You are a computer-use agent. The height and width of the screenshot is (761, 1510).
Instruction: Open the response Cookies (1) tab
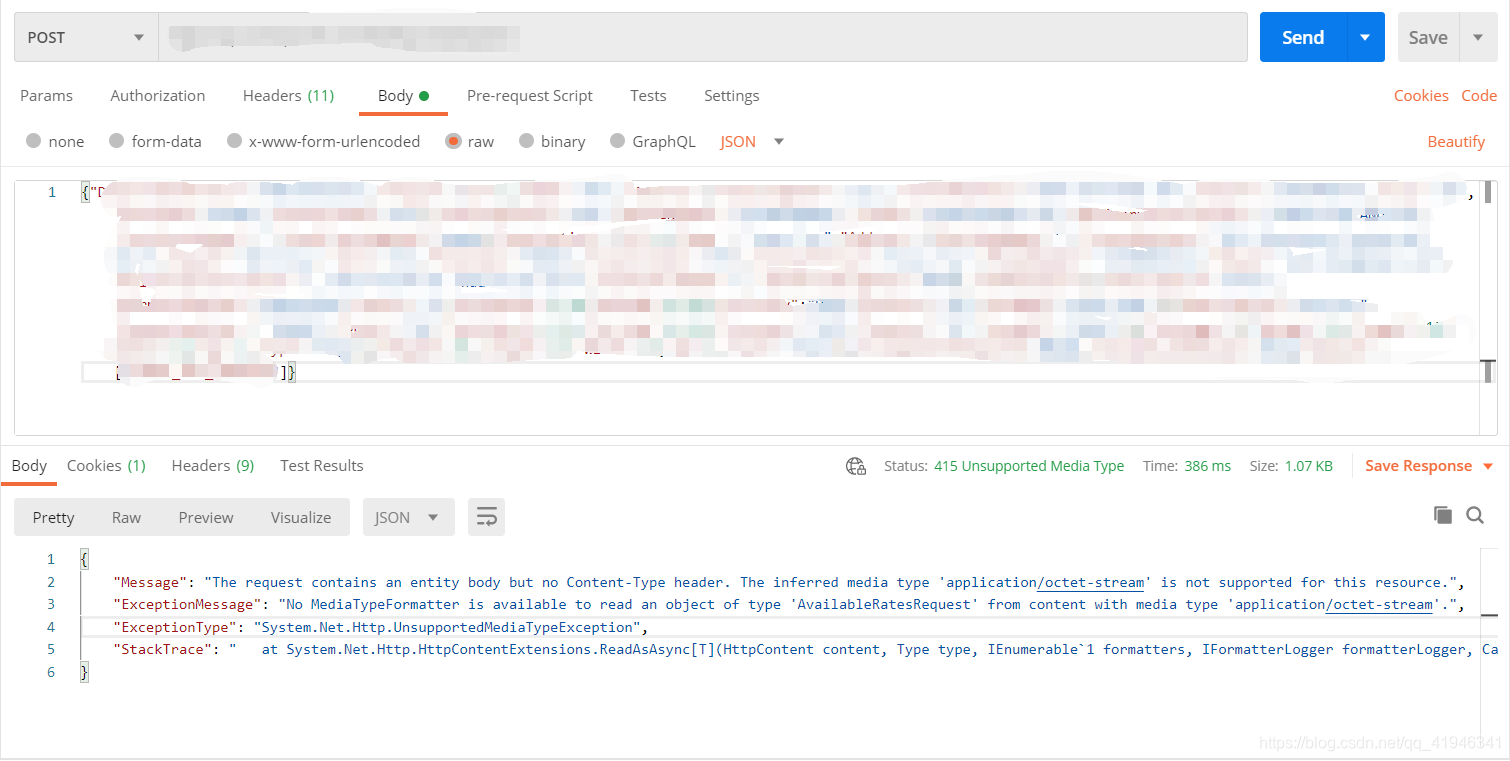106,465
